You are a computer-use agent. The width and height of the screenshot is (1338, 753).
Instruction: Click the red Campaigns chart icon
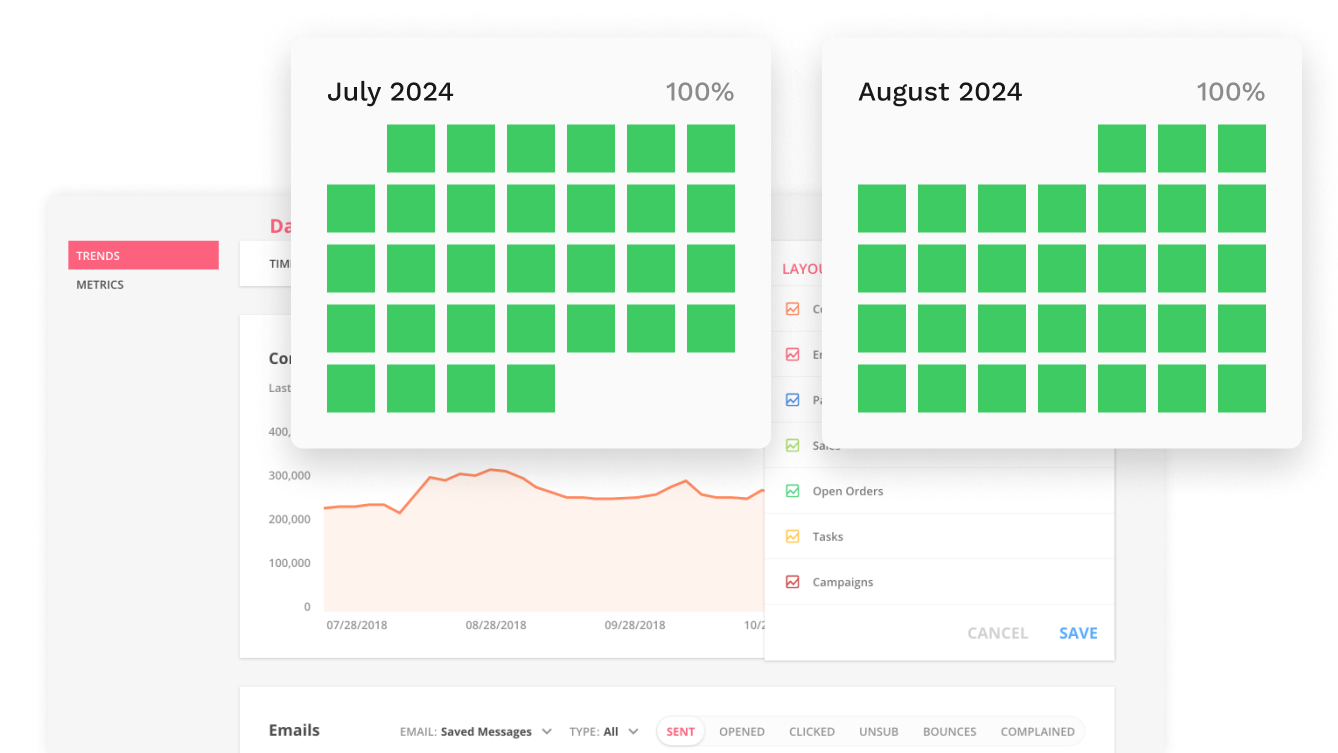pos(792,582)
